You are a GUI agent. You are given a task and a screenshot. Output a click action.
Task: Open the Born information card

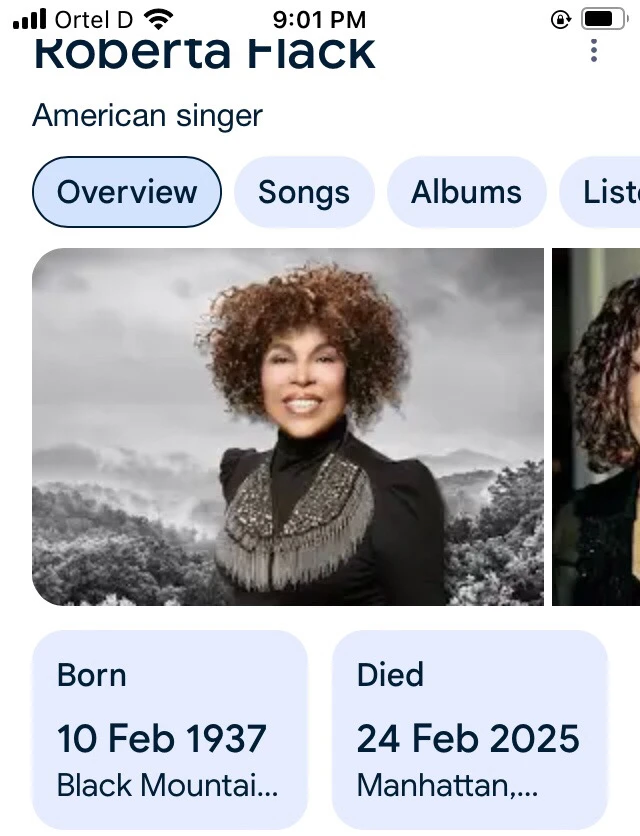170,729
